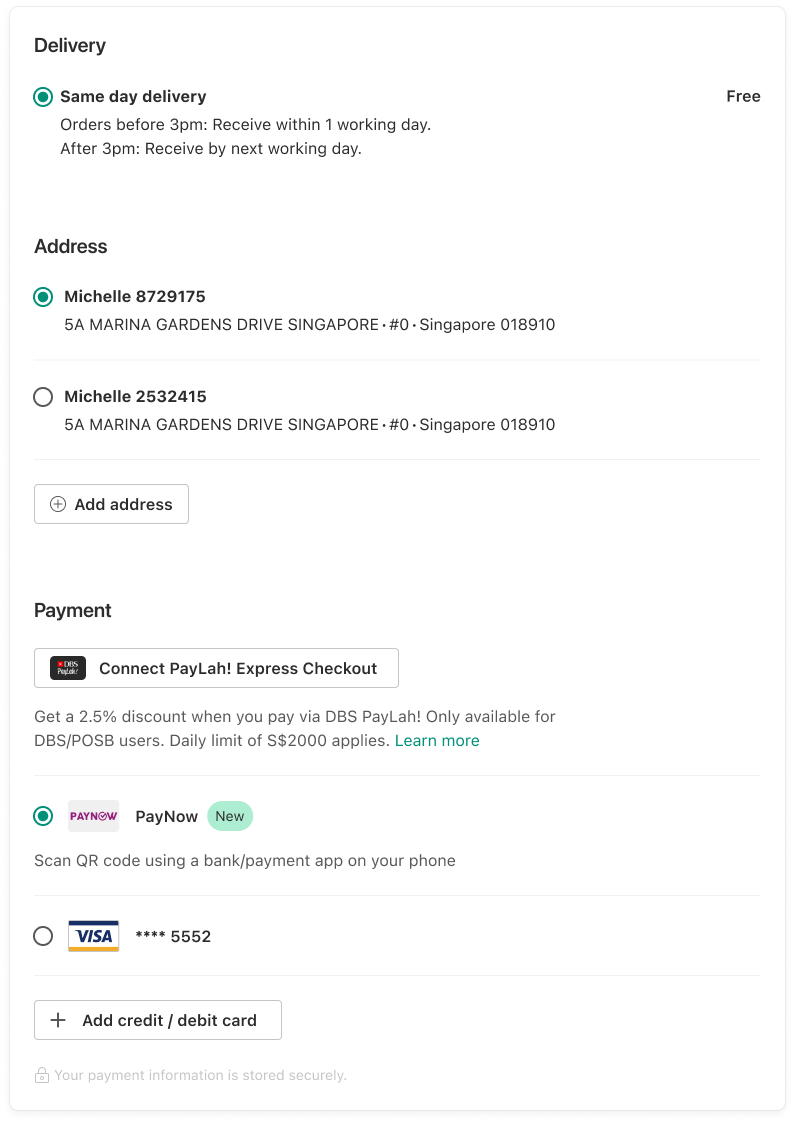This screenshot has height=1123, width=795.
Task: Click the plus icon in Add credit card button
Action: point(58,1020)
